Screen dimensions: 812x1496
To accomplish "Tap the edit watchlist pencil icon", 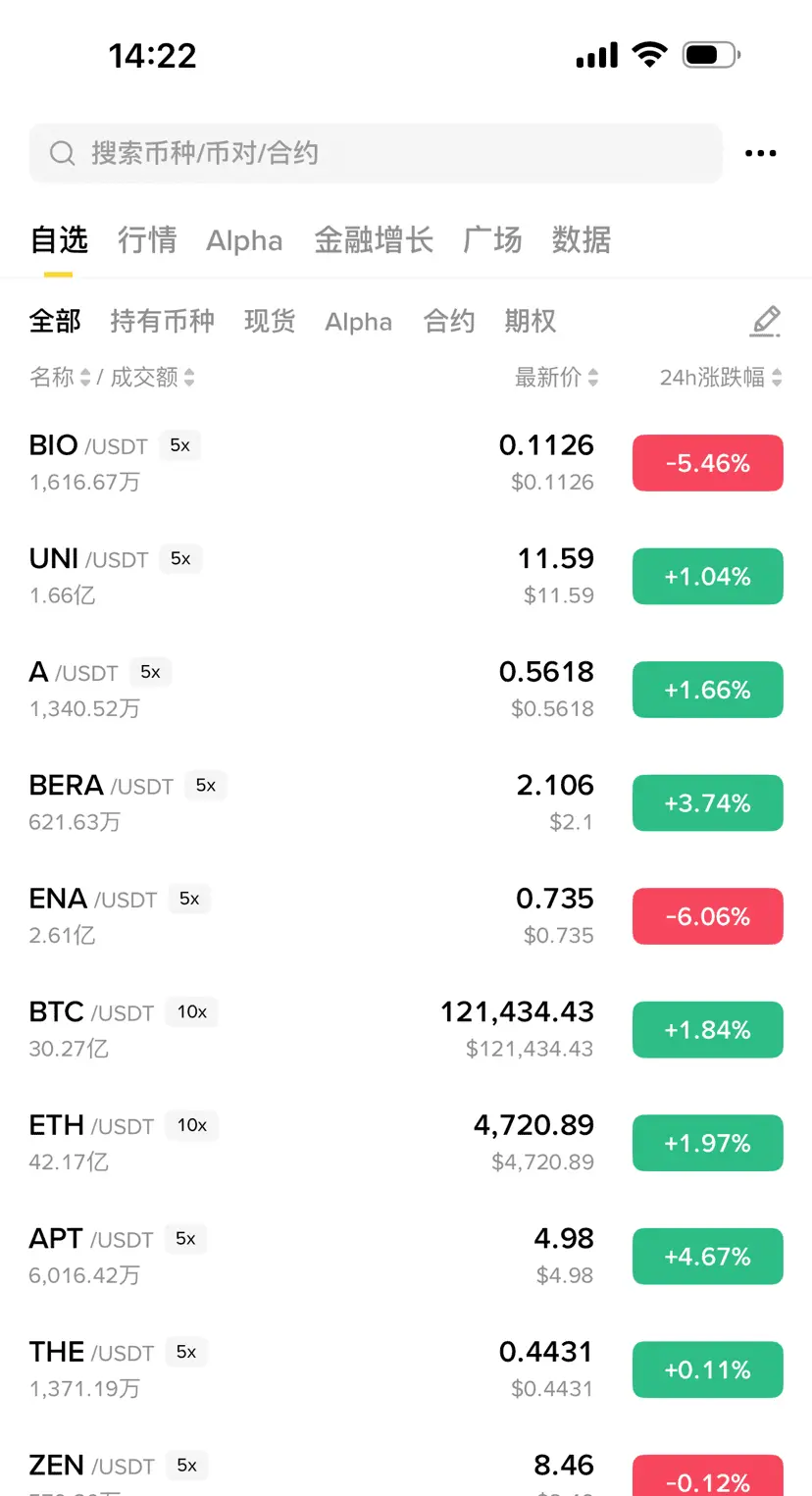I will tap(765, 322).
